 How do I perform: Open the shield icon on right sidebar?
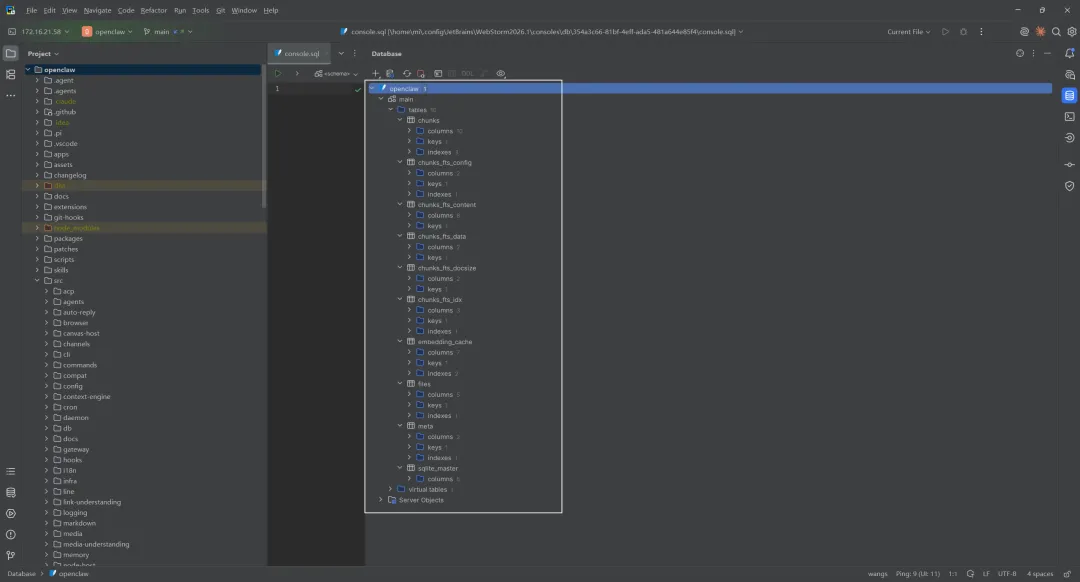pos(1069,186)
